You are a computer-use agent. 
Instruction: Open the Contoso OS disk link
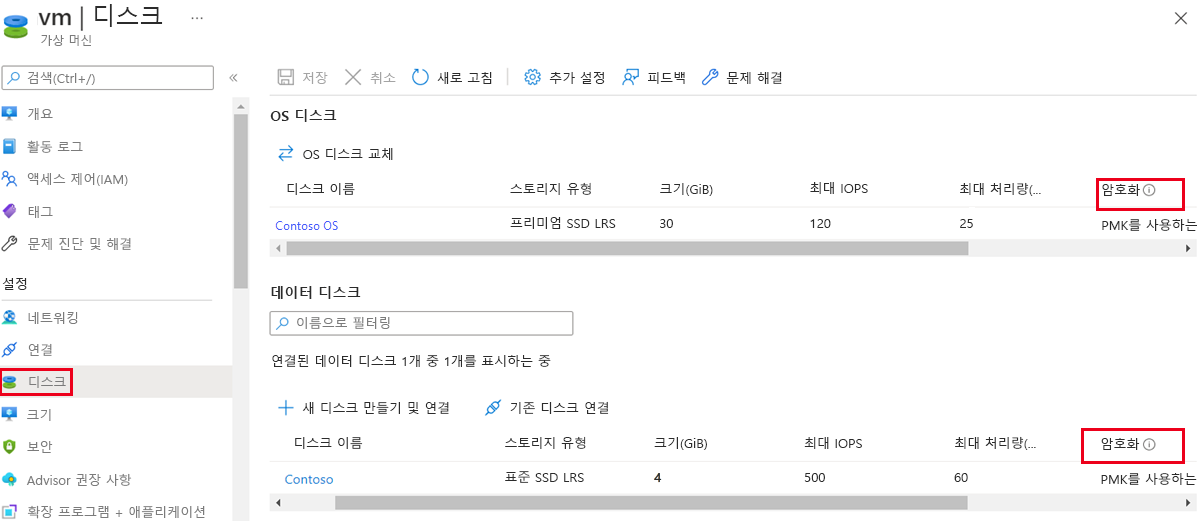point(307,226)
